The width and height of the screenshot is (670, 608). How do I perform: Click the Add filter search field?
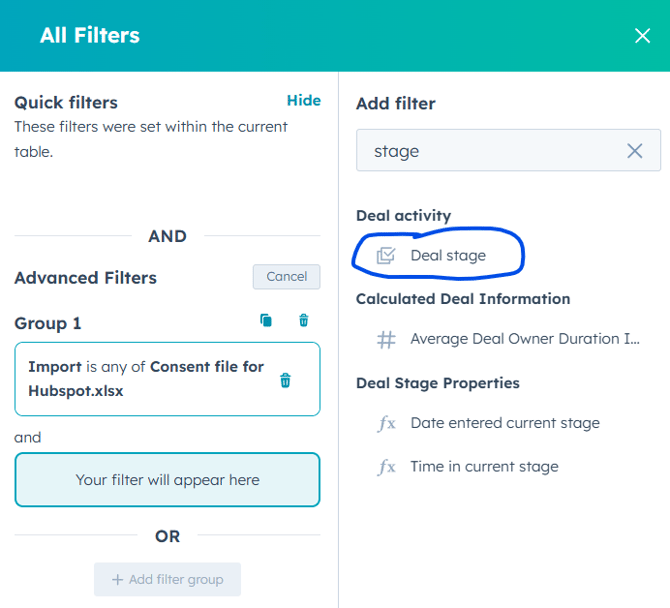click(490, 151)
